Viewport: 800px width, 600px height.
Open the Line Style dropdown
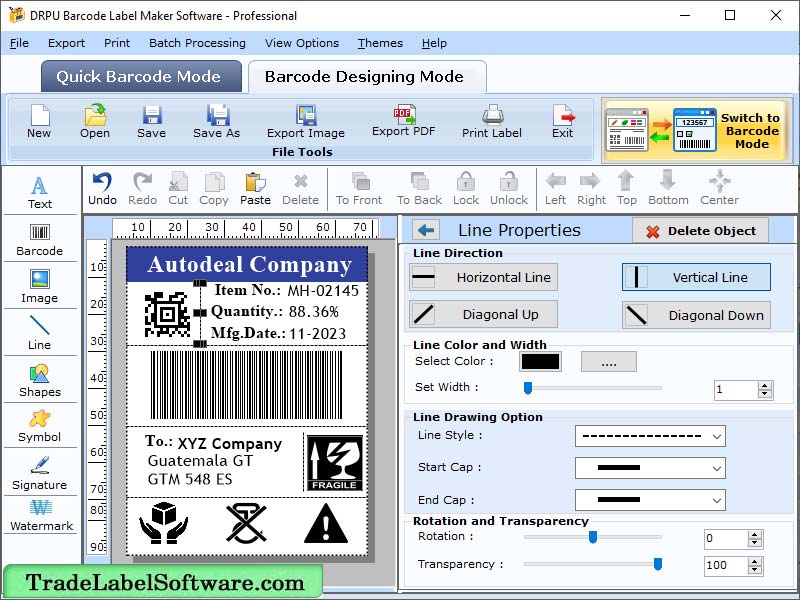pos(650,438)
